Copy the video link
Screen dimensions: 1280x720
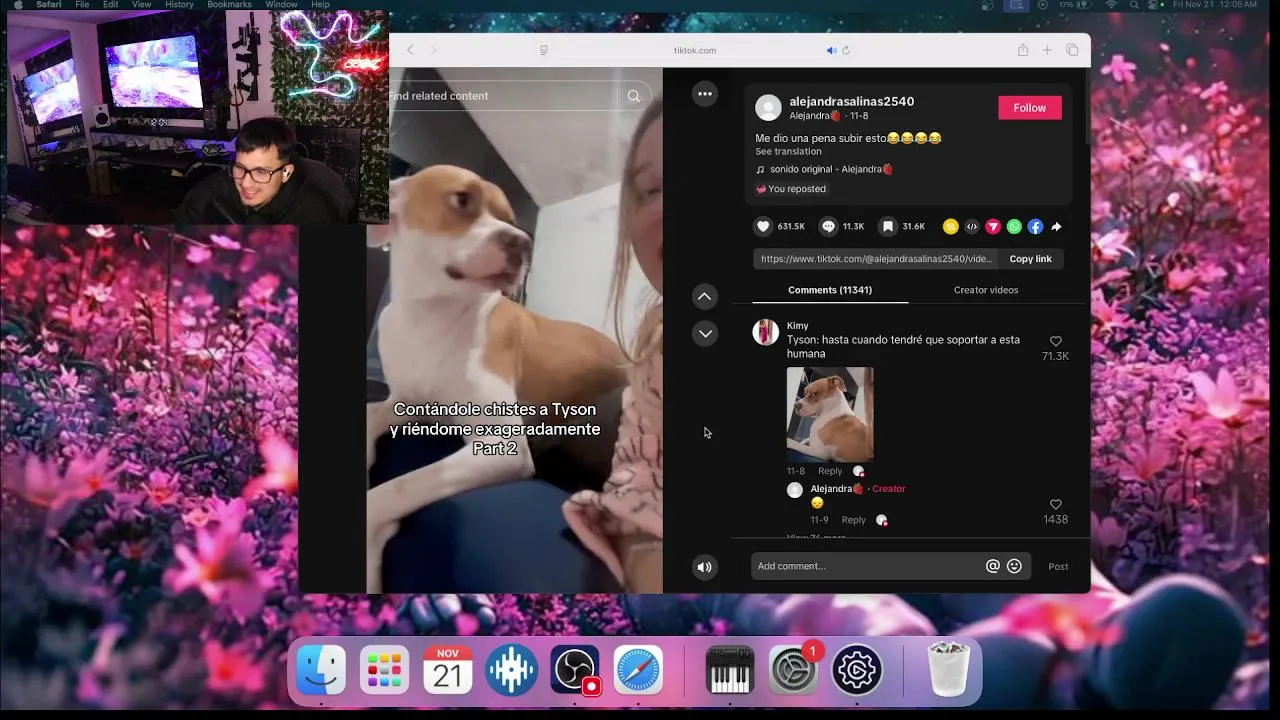[1030, 259]
